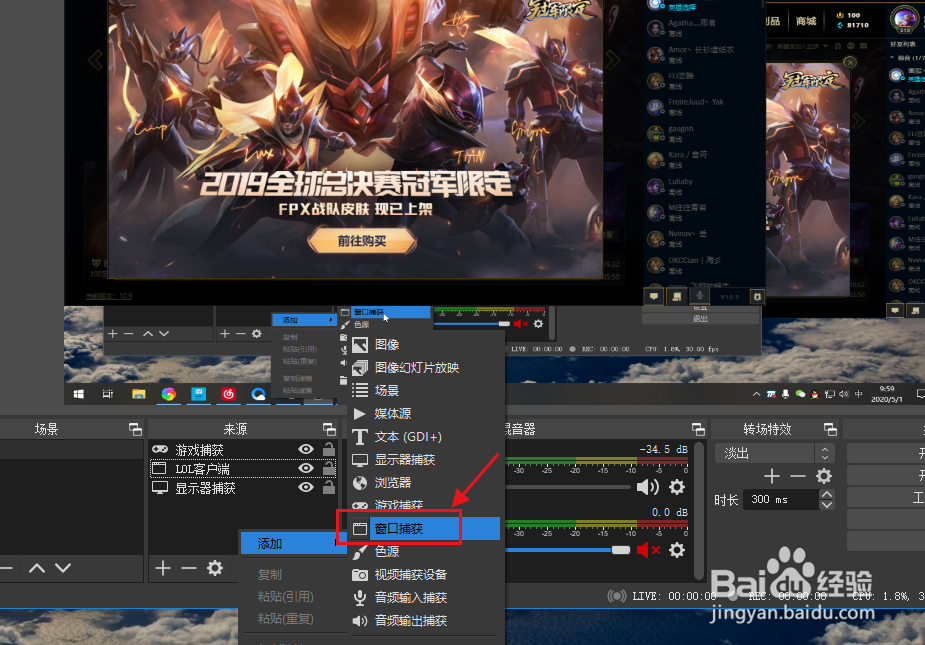The width and height of the screenshot is (925, 645).
Task: Add a source with the plus icon
Action: 163,568
